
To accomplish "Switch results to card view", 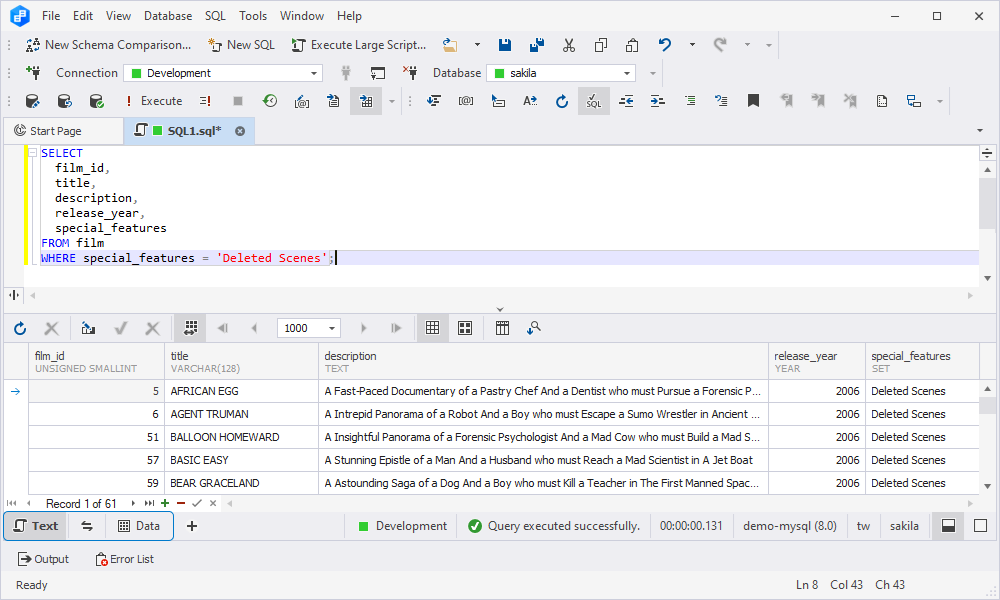I will 465,328.
